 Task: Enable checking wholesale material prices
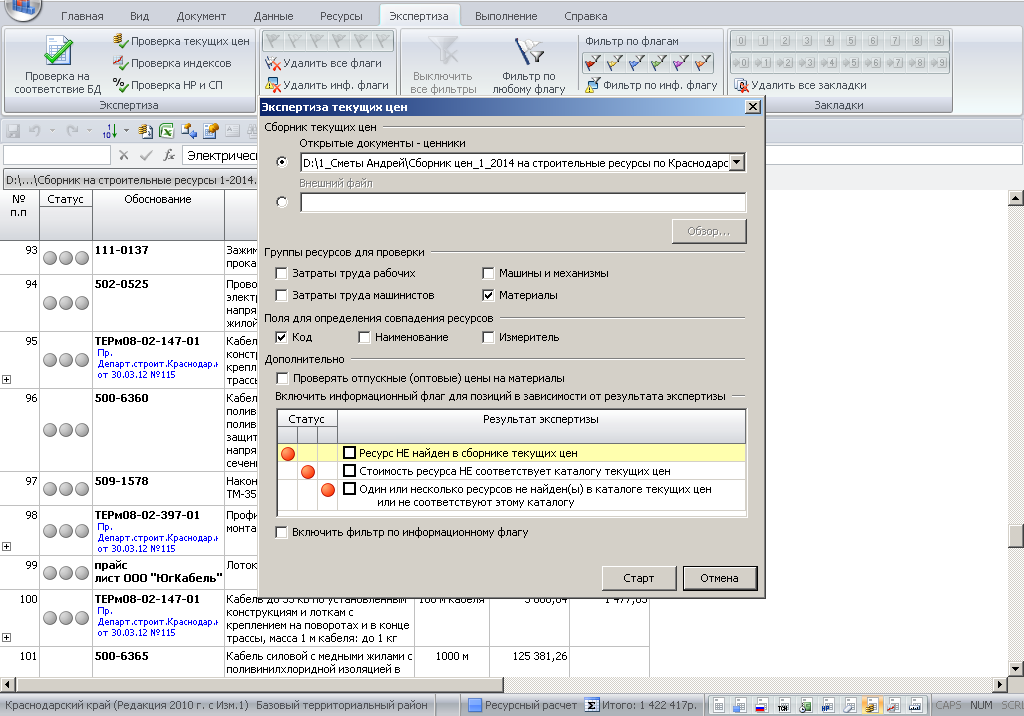click(282, 378)
